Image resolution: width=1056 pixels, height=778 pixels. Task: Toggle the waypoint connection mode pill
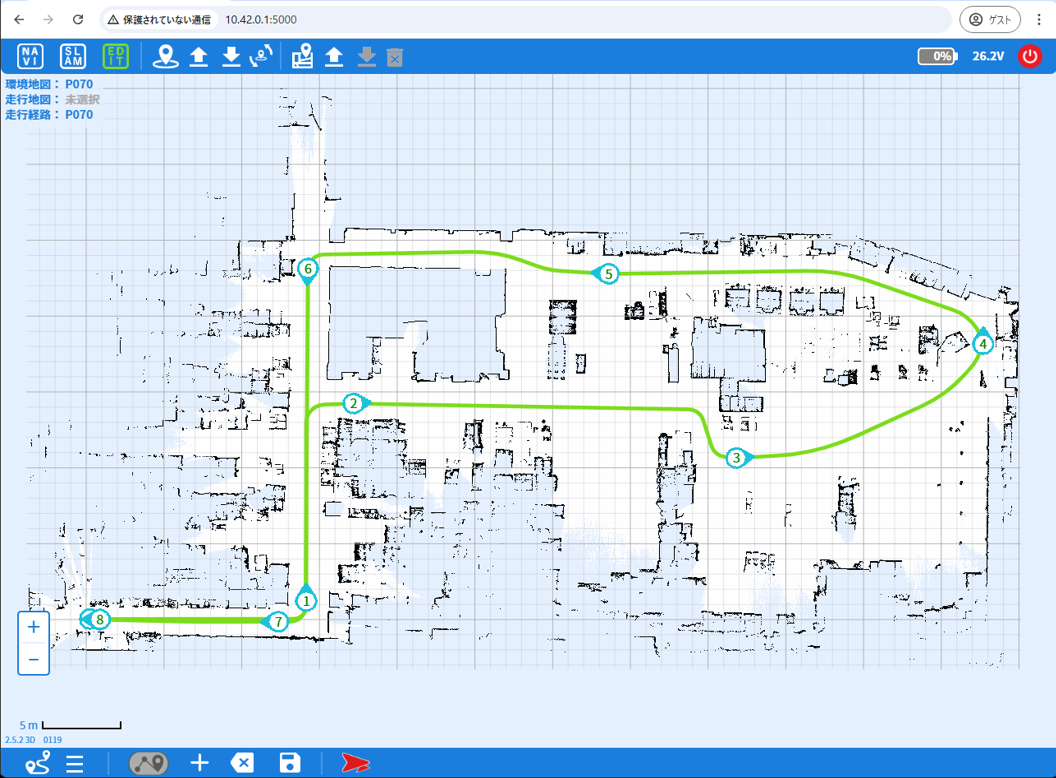tap(148, 763)
